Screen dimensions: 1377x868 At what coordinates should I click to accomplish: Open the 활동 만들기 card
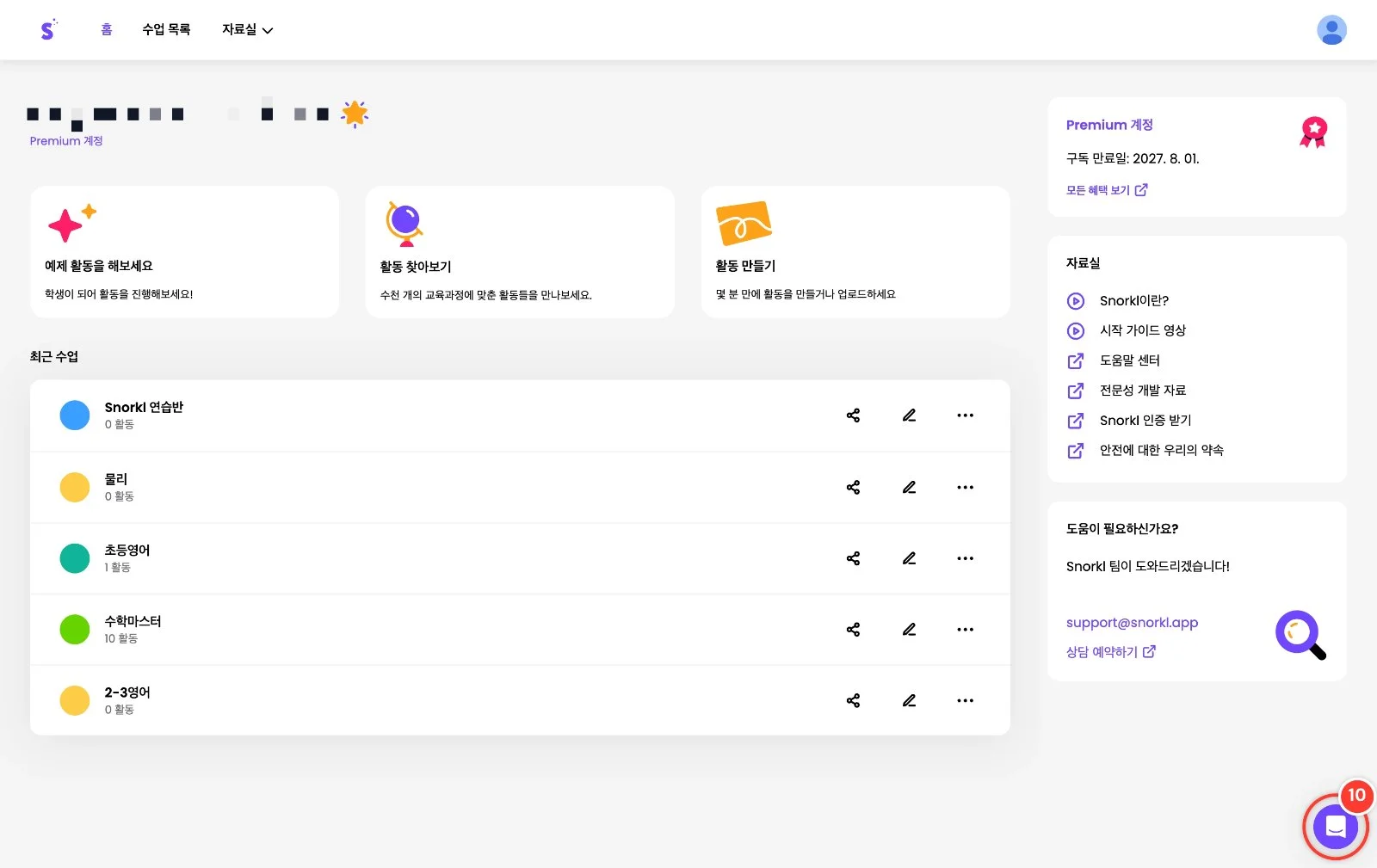point(855,252)
